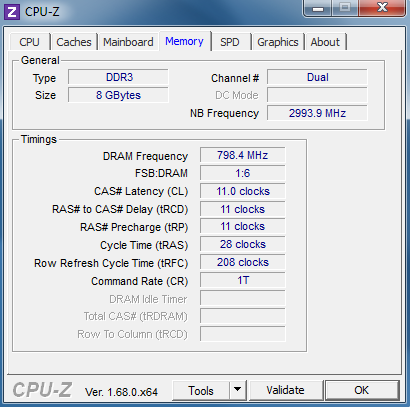Click the empty Row To Column field
The width and height of the screenshot is (410, 407).
tap(243, 334)
